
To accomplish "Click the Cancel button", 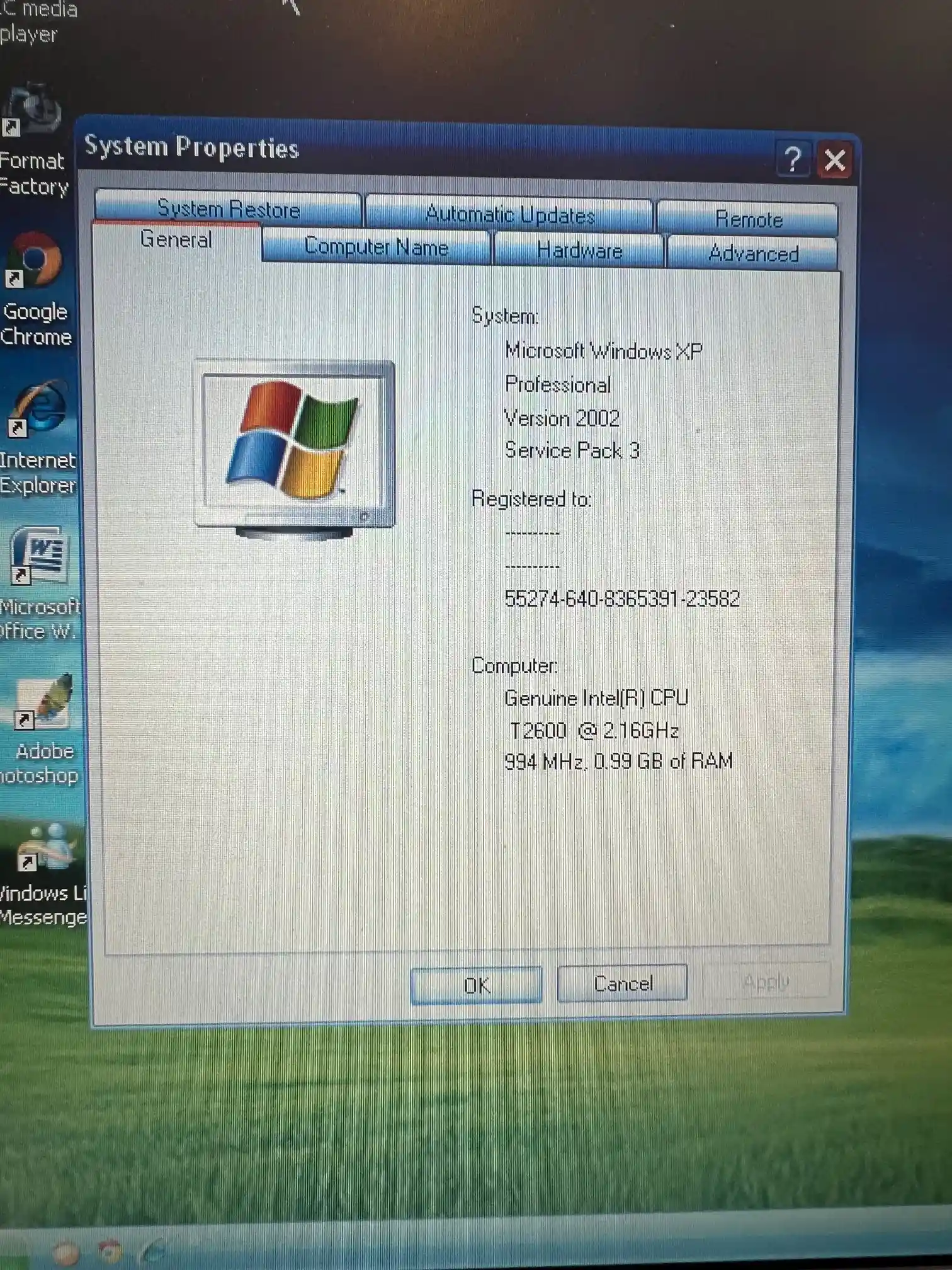I will tap(622, 983).
